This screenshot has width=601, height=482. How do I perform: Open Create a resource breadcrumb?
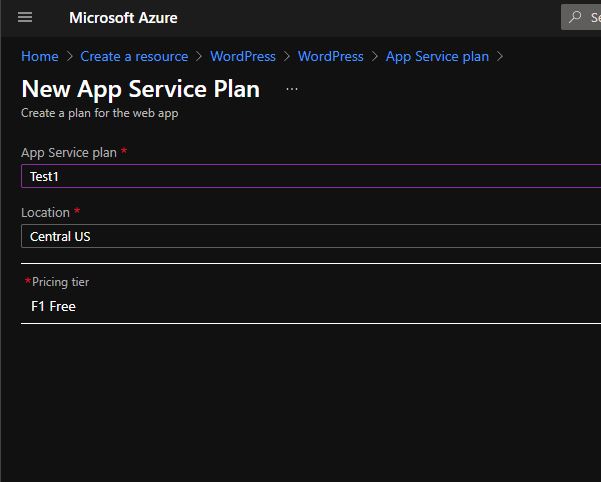point(134,56)
